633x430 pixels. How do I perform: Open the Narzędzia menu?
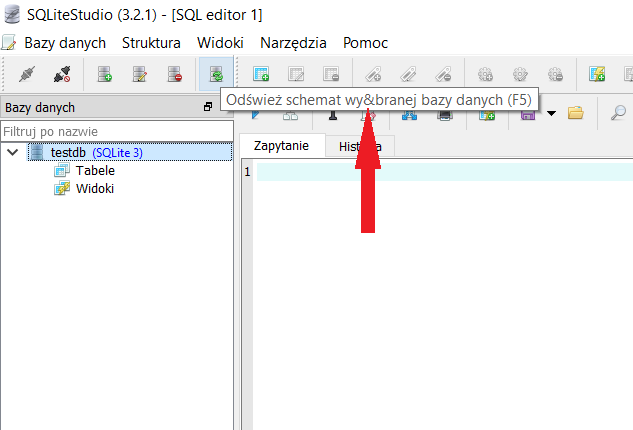click(293, 43)
